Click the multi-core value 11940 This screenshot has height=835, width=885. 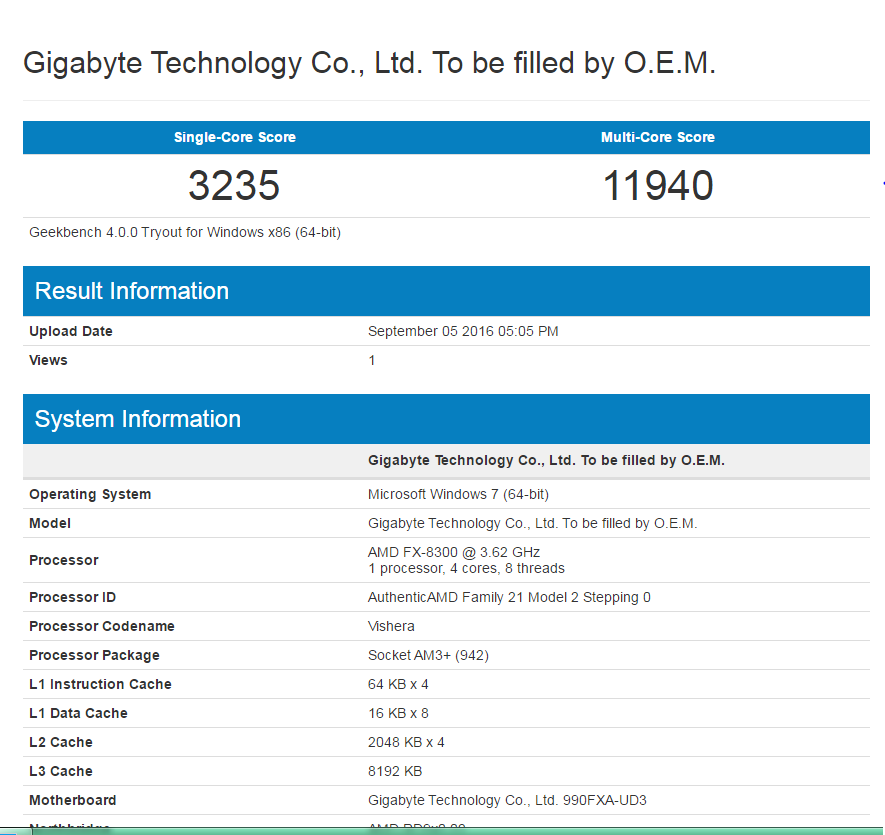pyautogui.click(x=658, y=185)
